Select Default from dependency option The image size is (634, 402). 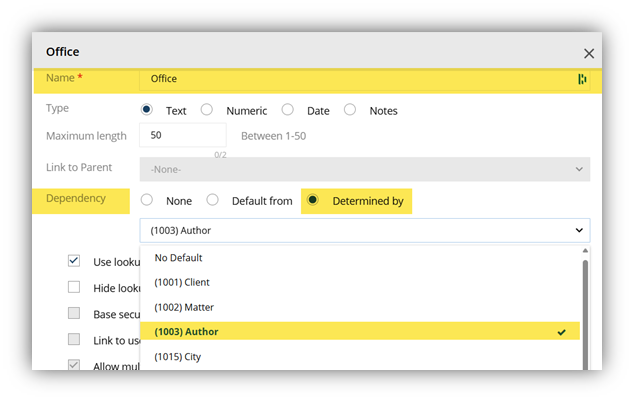(213, 200)
